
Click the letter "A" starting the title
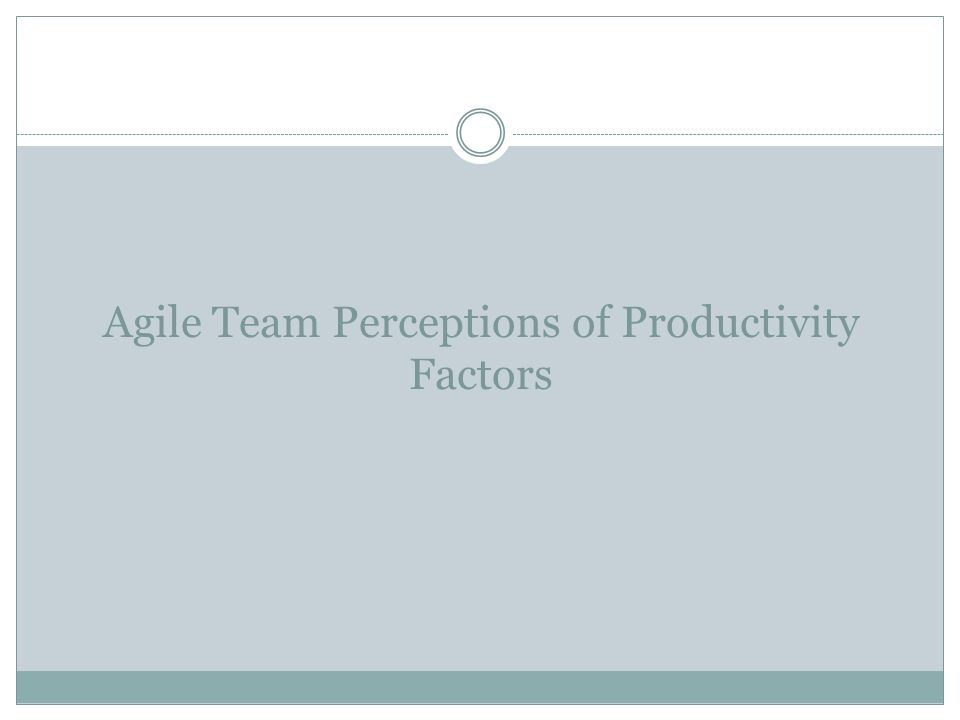pos(118,321)
